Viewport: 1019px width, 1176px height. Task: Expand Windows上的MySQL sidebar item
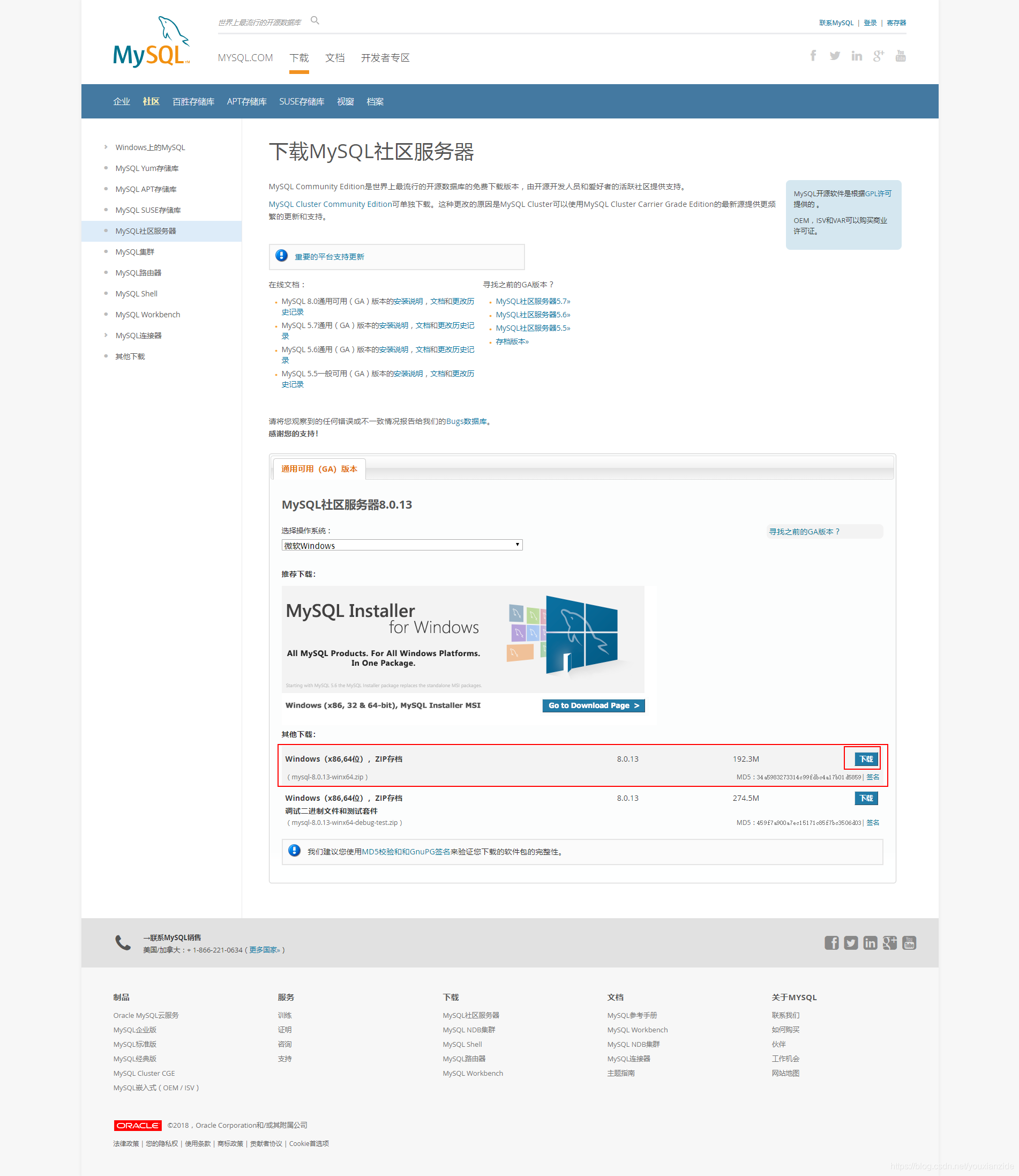coord(150,147)
